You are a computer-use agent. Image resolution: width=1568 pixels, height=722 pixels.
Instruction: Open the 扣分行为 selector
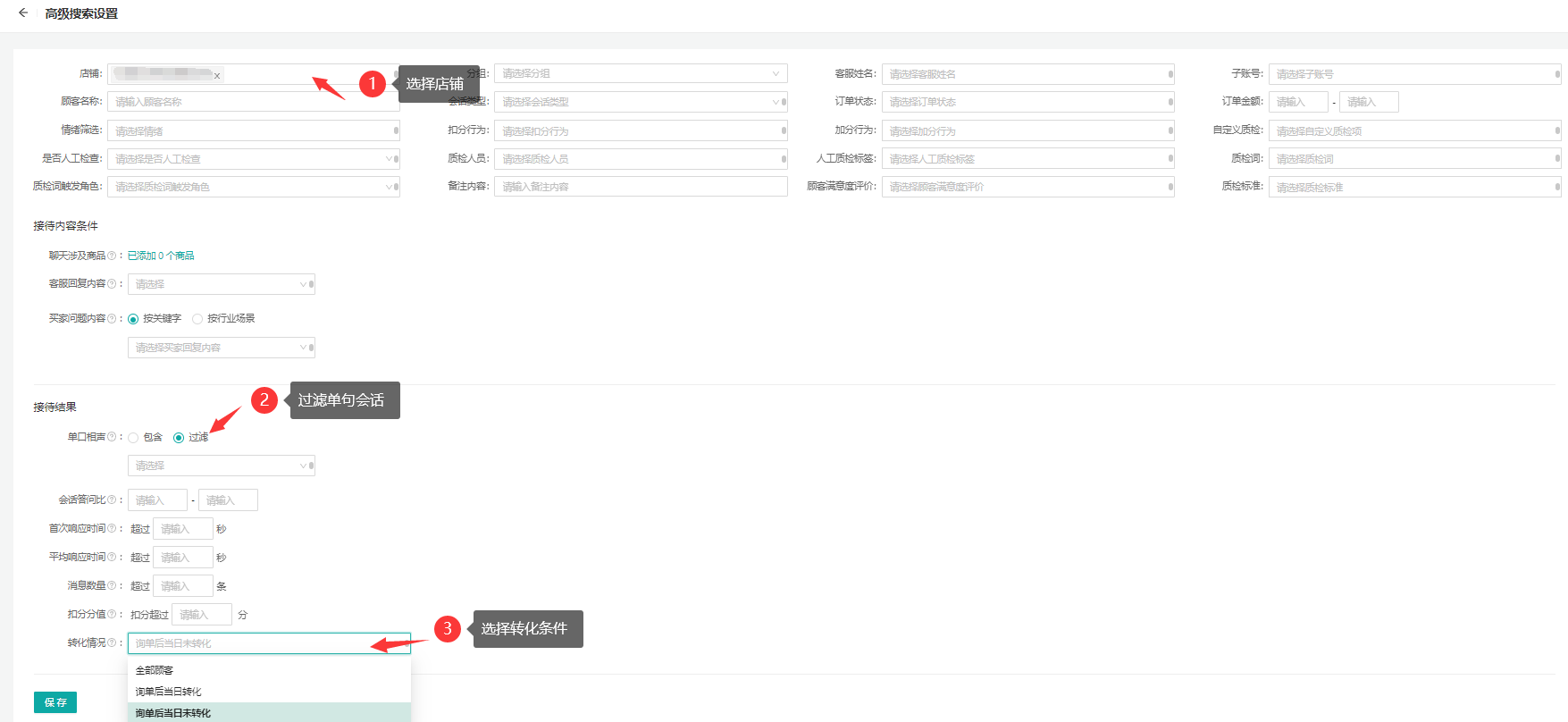(x=641, y=130)
